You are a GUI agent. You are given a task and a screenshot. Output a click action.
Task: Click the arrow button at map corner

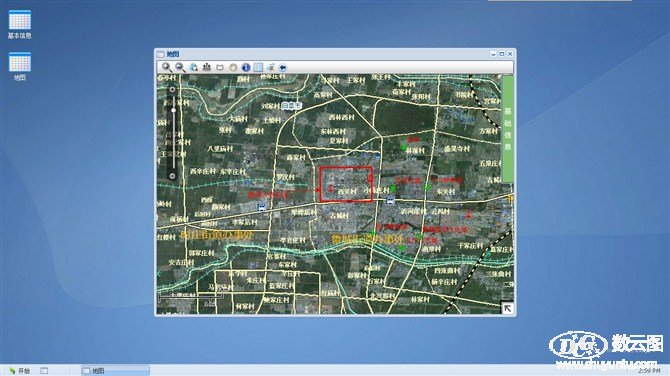point(507,308)
